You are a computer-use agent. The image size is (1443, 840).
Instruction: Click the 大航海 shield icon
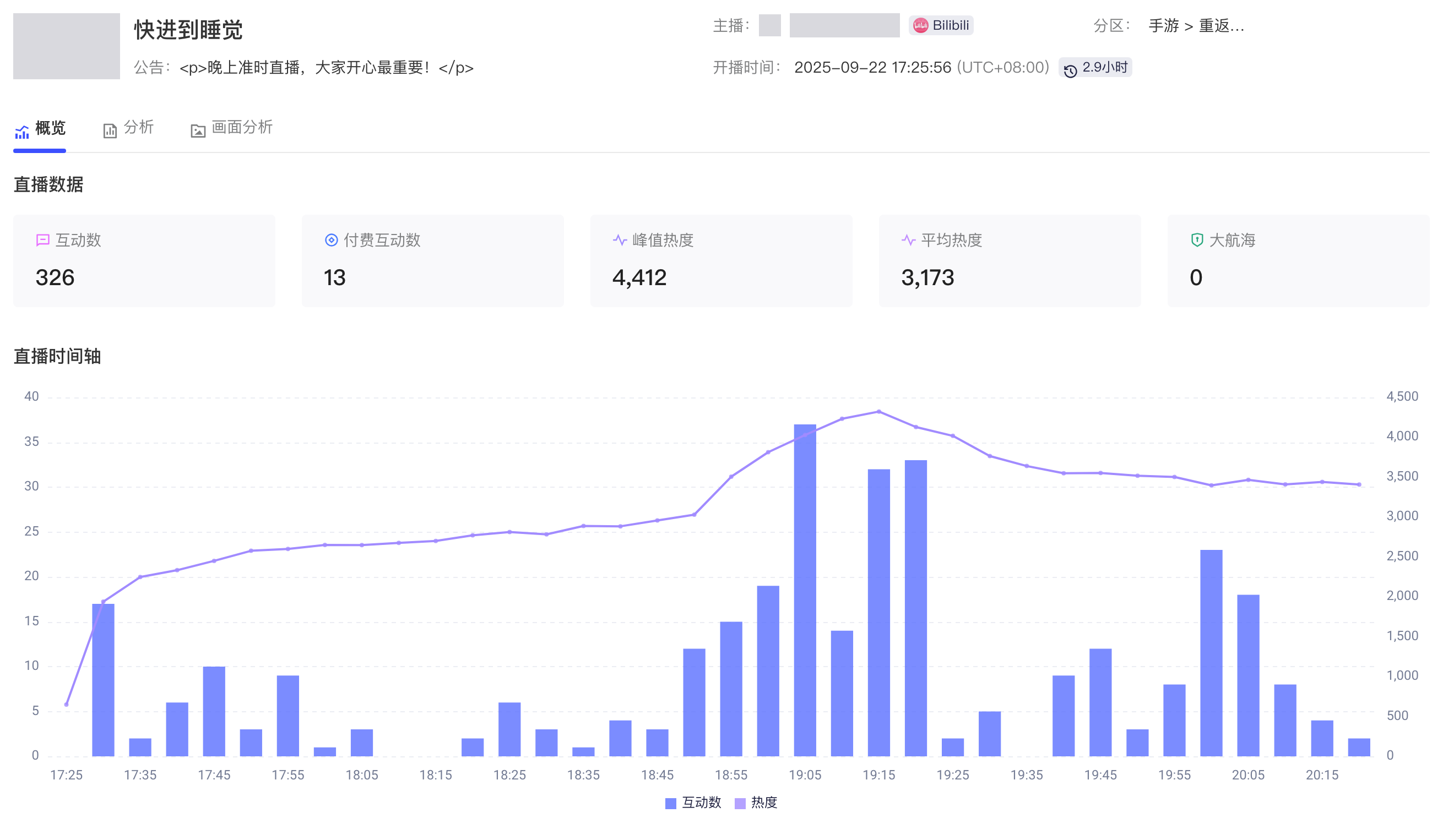pos(1197,240)
